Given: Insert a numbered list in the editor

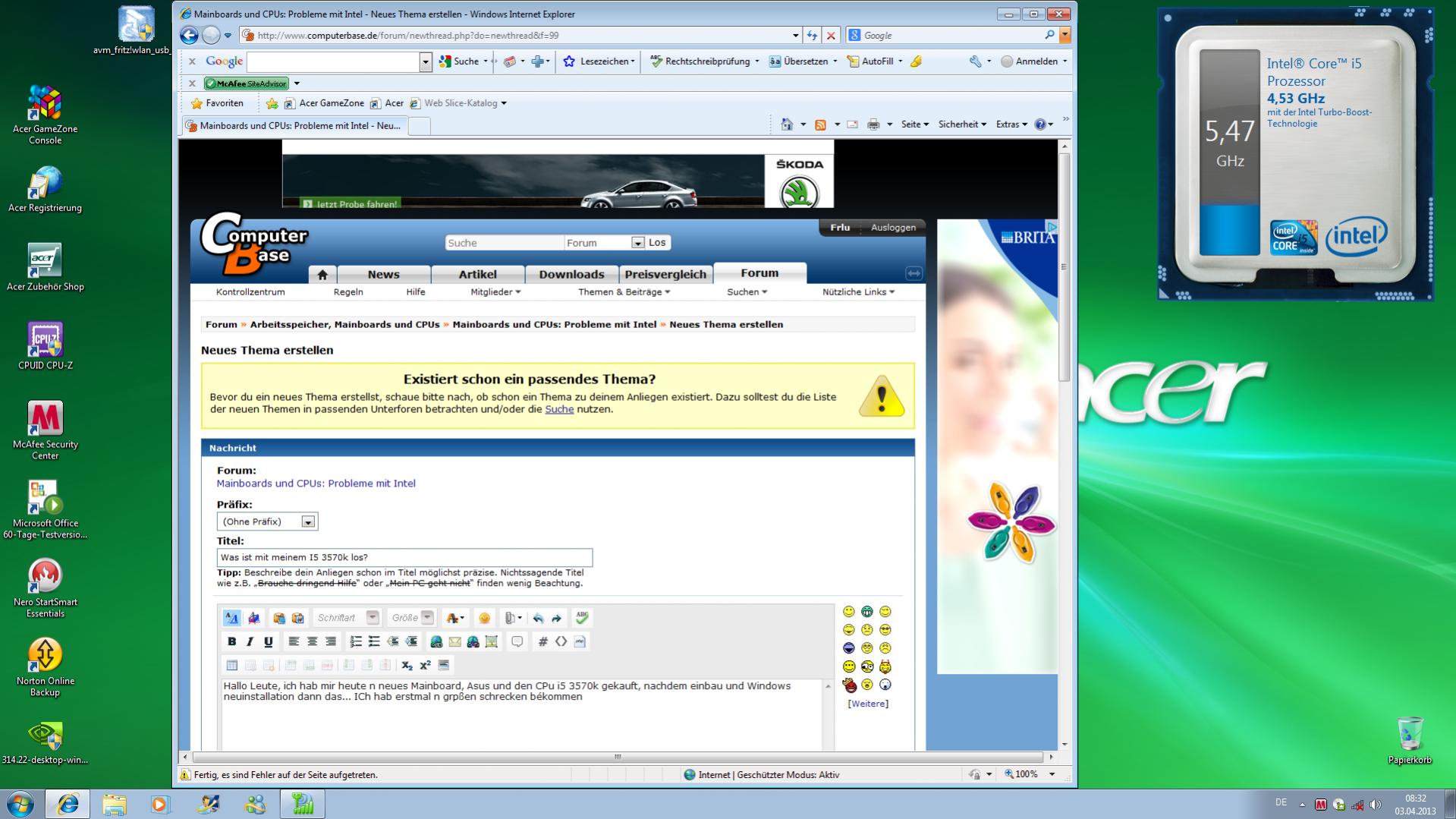Looking at the screenshot, I should pyautogui.click(x=356, y=641).
